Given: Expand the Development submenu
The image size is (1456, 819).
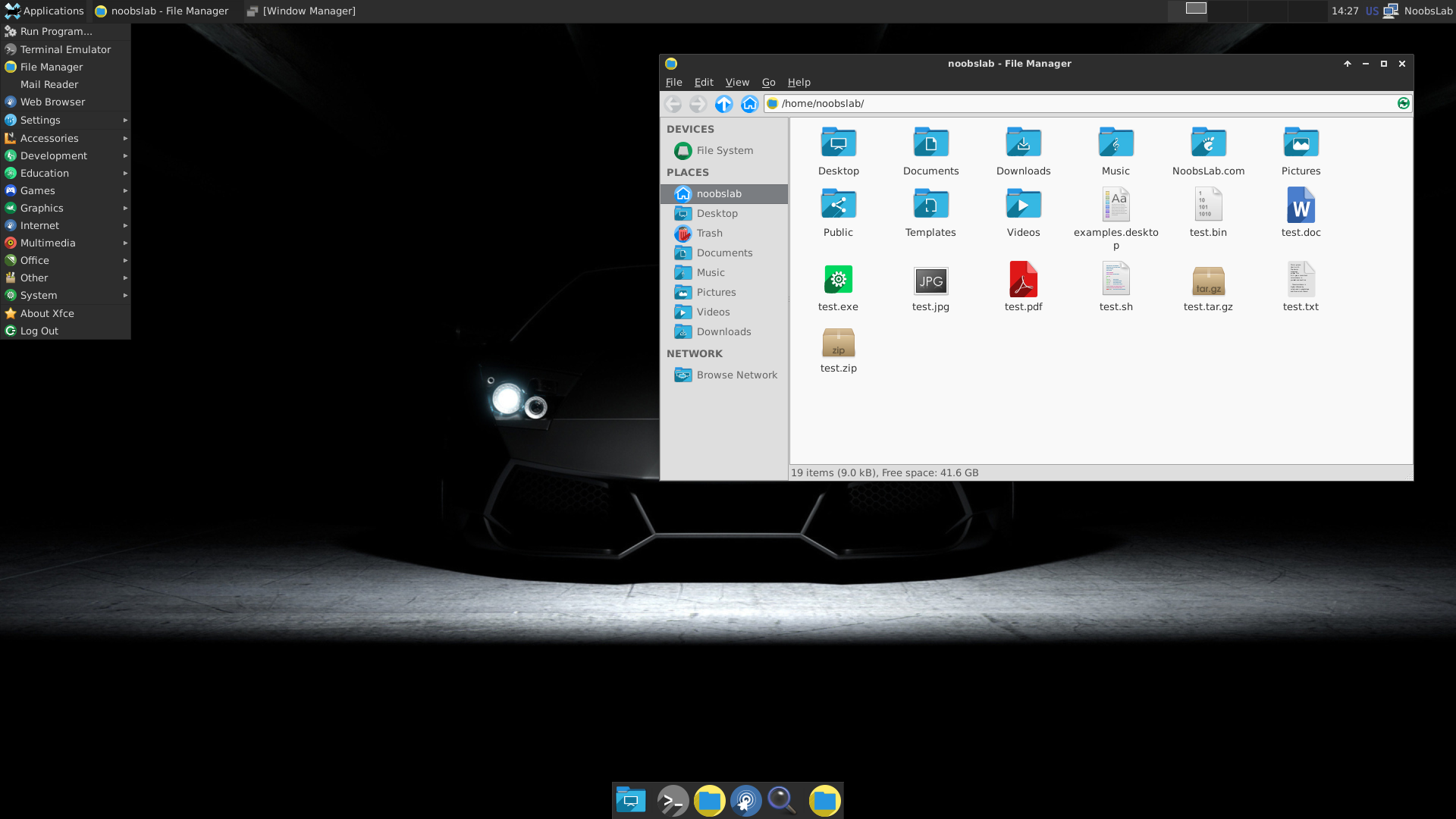Looking at the screenshot, I should coord(65,155).
